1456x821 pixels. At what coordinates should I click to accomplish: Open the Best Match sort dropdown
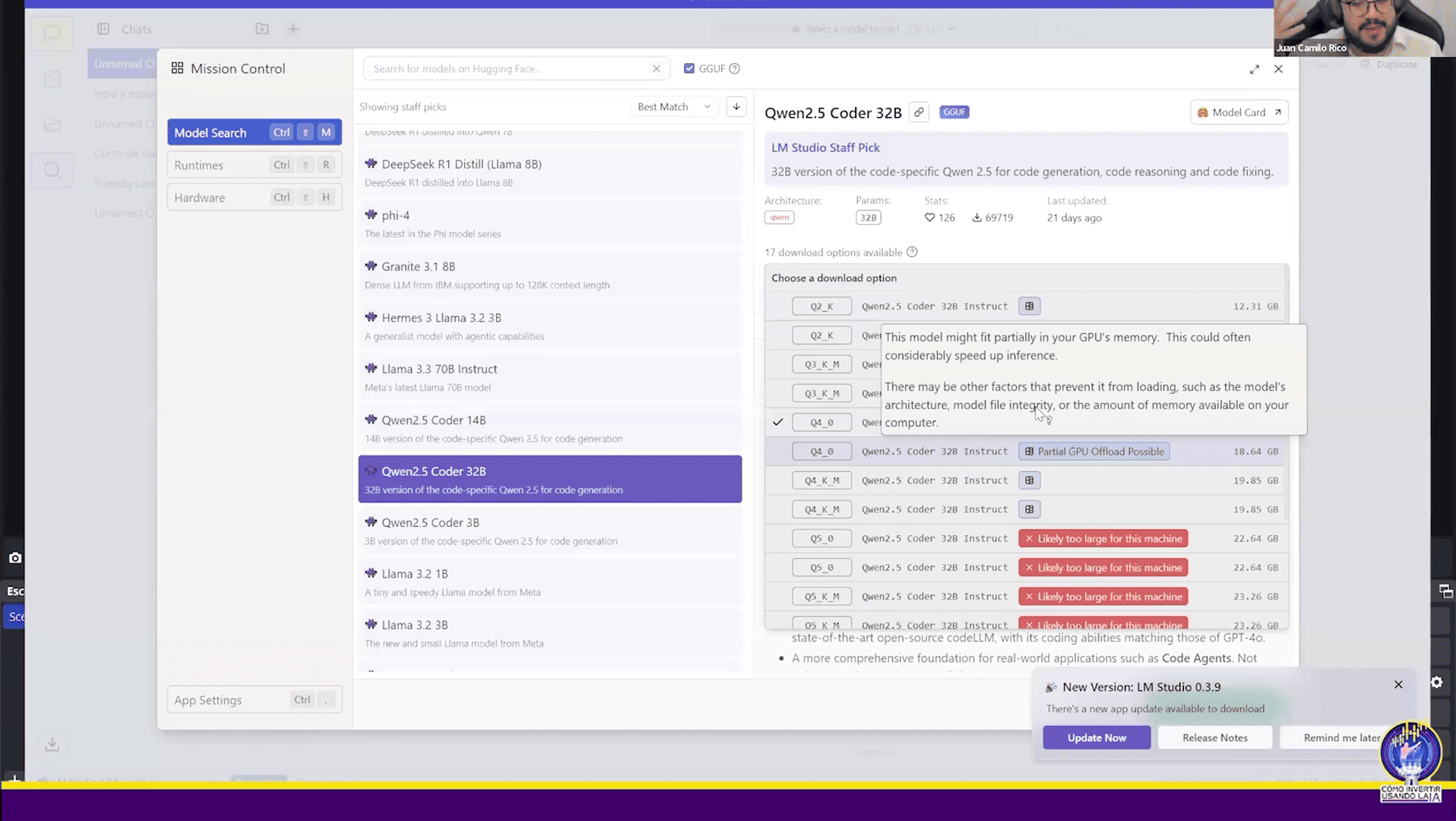(x=673, y=106)
